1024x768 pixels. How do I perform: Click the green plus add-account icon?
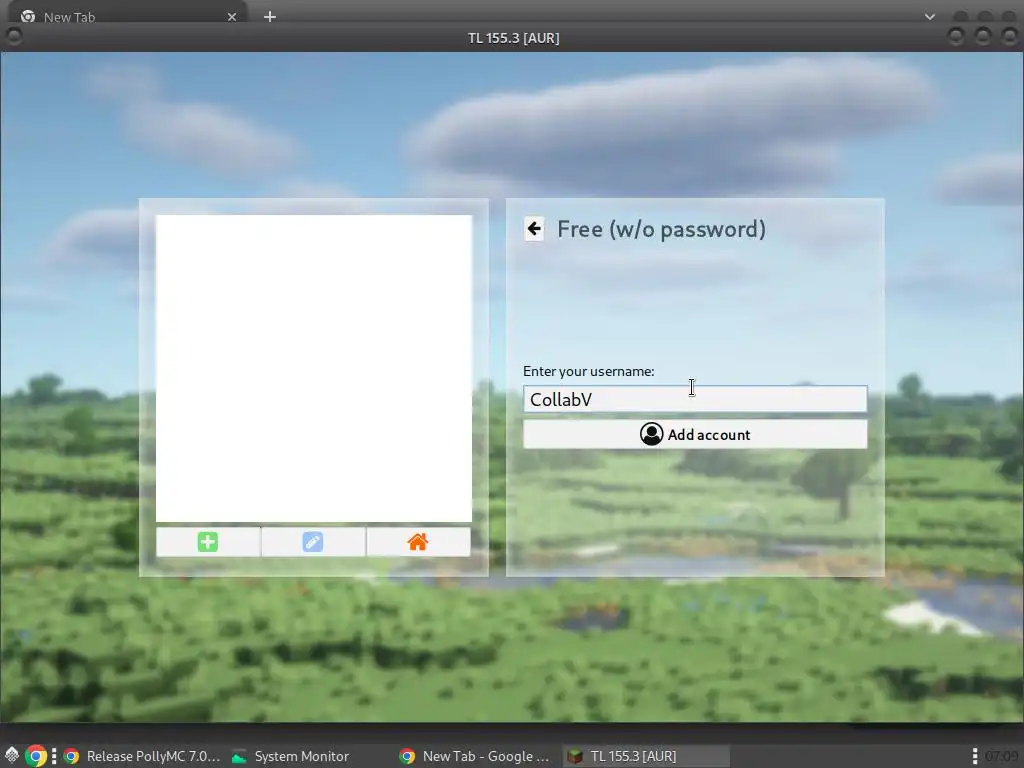pyautogui.click(x=208, y=541)
